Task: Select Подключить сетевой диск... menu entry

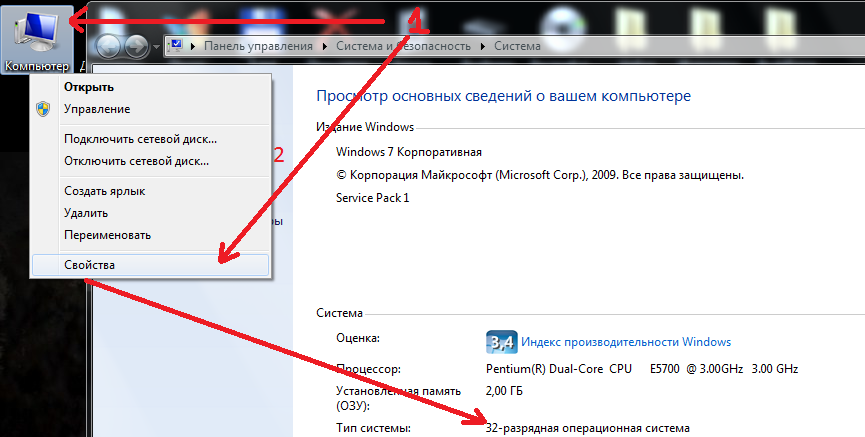Action: click(x=150, y=139)
